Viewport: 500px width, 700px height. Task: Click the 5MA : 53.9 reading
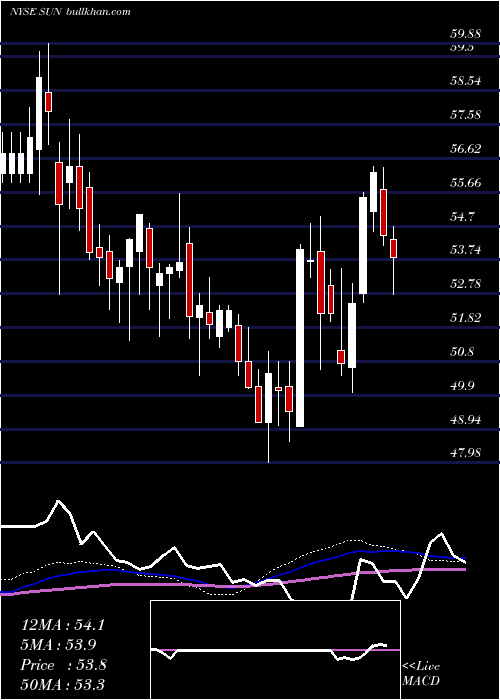(x=59, y=645)
